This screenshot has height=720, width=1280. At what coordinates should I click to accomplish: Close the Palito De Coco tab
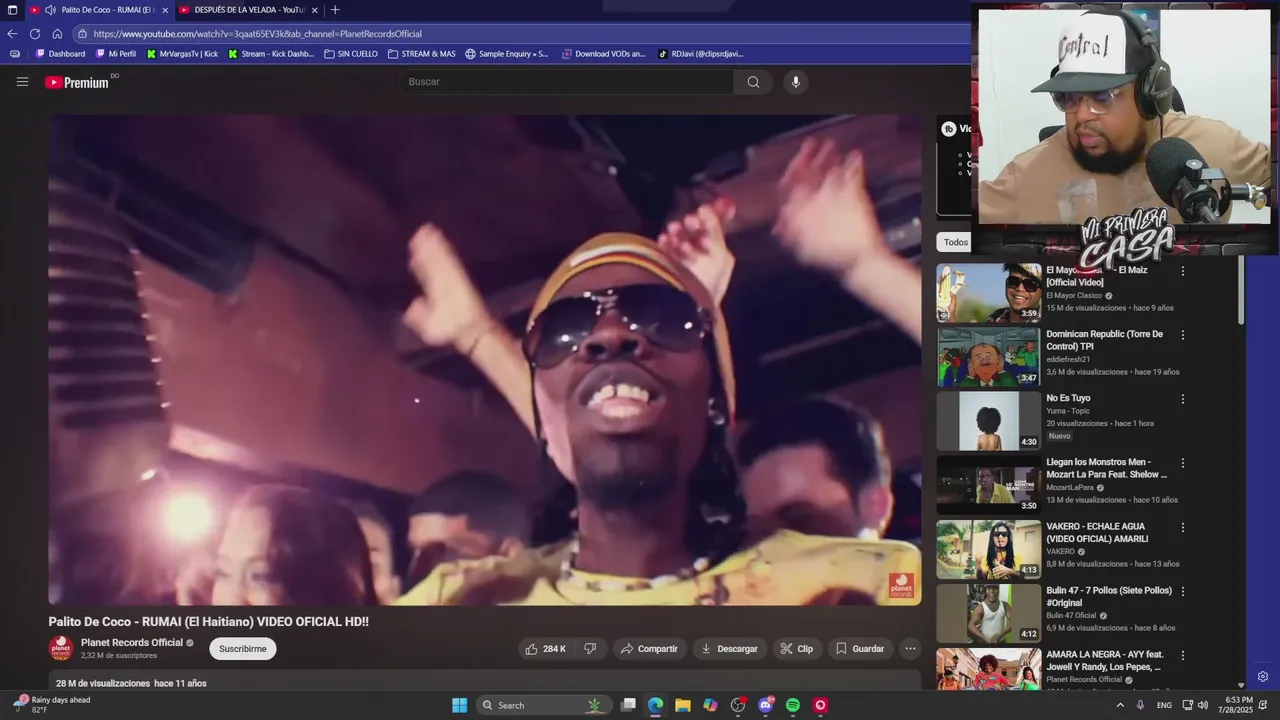165,10
